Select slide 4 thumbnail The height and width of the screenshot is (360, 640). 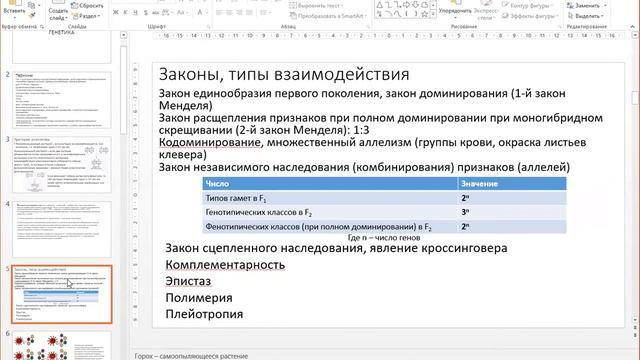(x=61, y=229)
